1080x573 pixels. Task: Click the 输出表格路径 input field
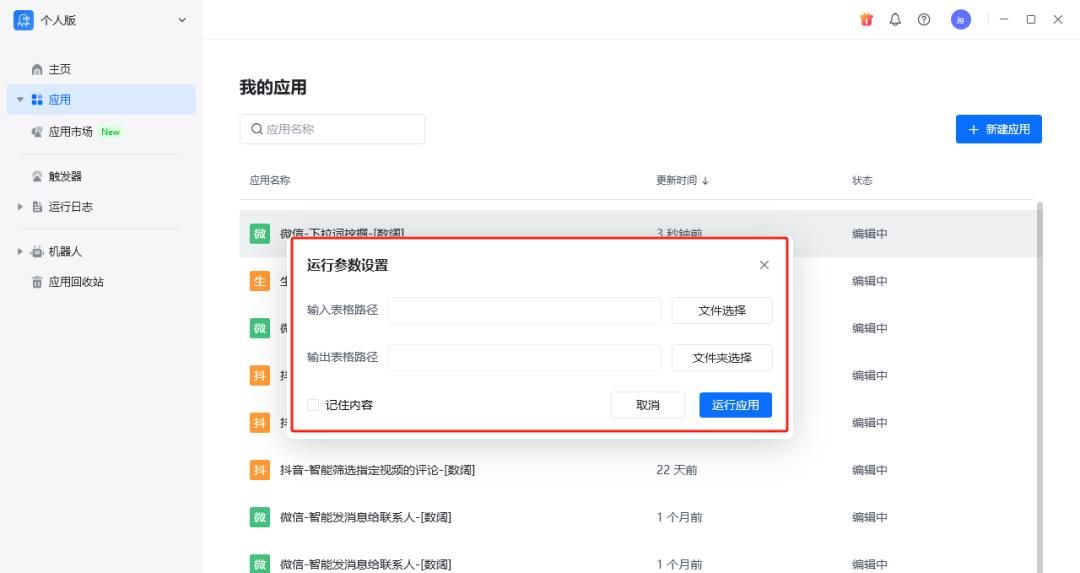(x=525, y=357)
